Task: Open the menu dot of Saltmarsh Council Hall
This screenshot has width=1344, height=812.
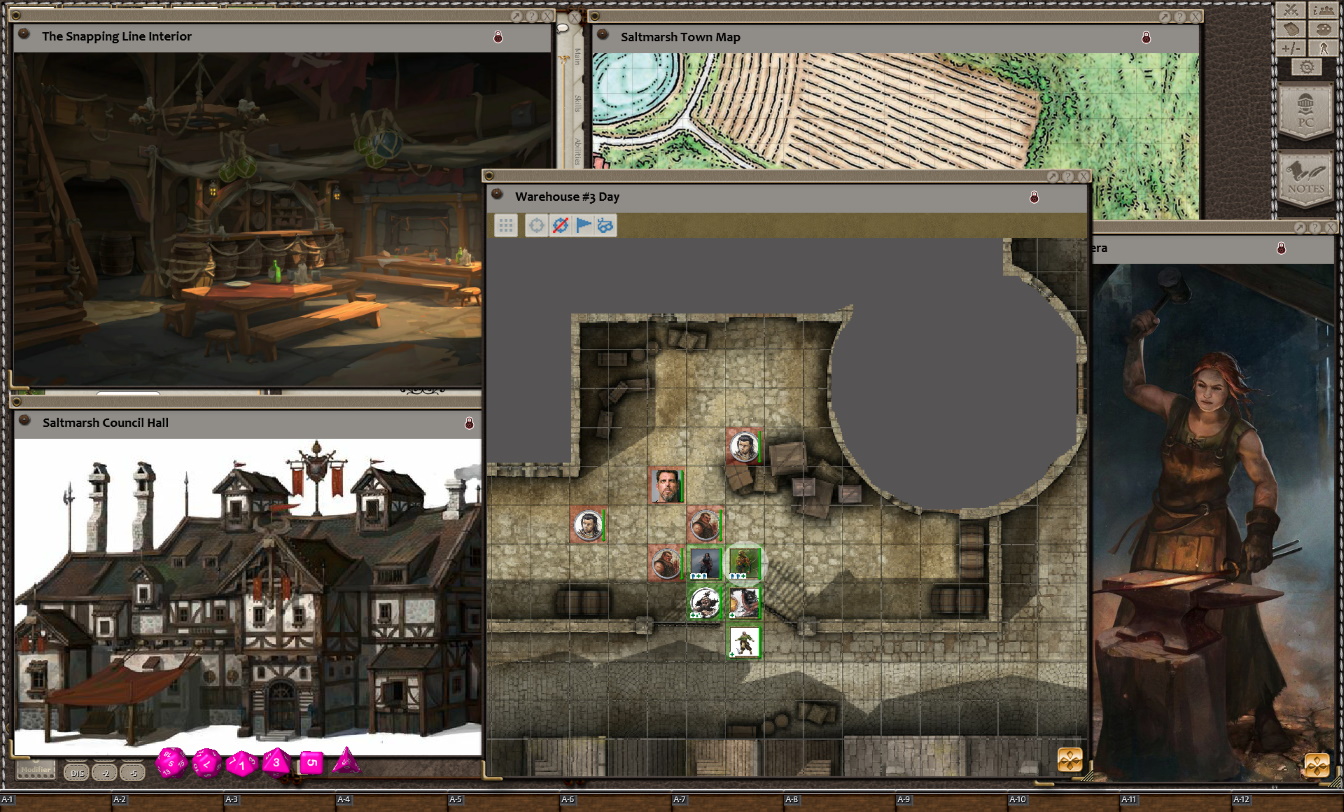Action: pyautogui.click(x=24, y=422)
